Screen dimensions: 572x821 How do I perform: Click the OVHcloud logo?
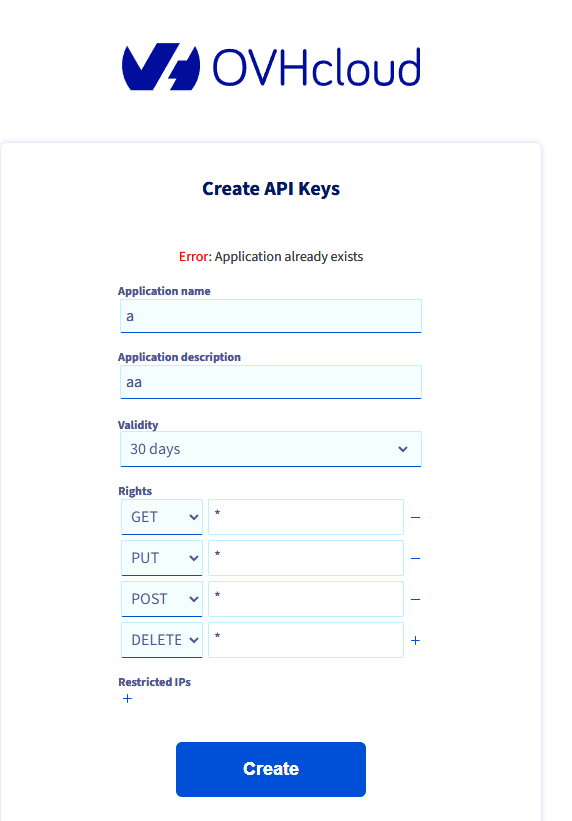click(x=271, y=67)
